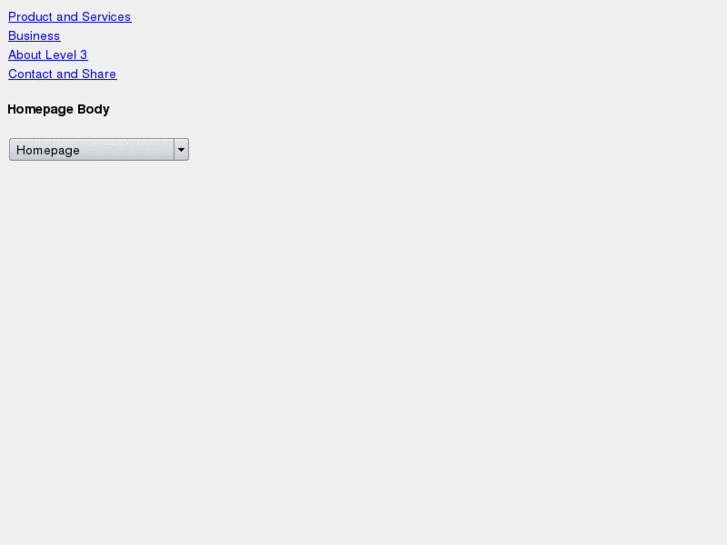This screenshot has width=727, height=545.
Task: Choose Contact and Share navigation item
Action: point(62,74)
